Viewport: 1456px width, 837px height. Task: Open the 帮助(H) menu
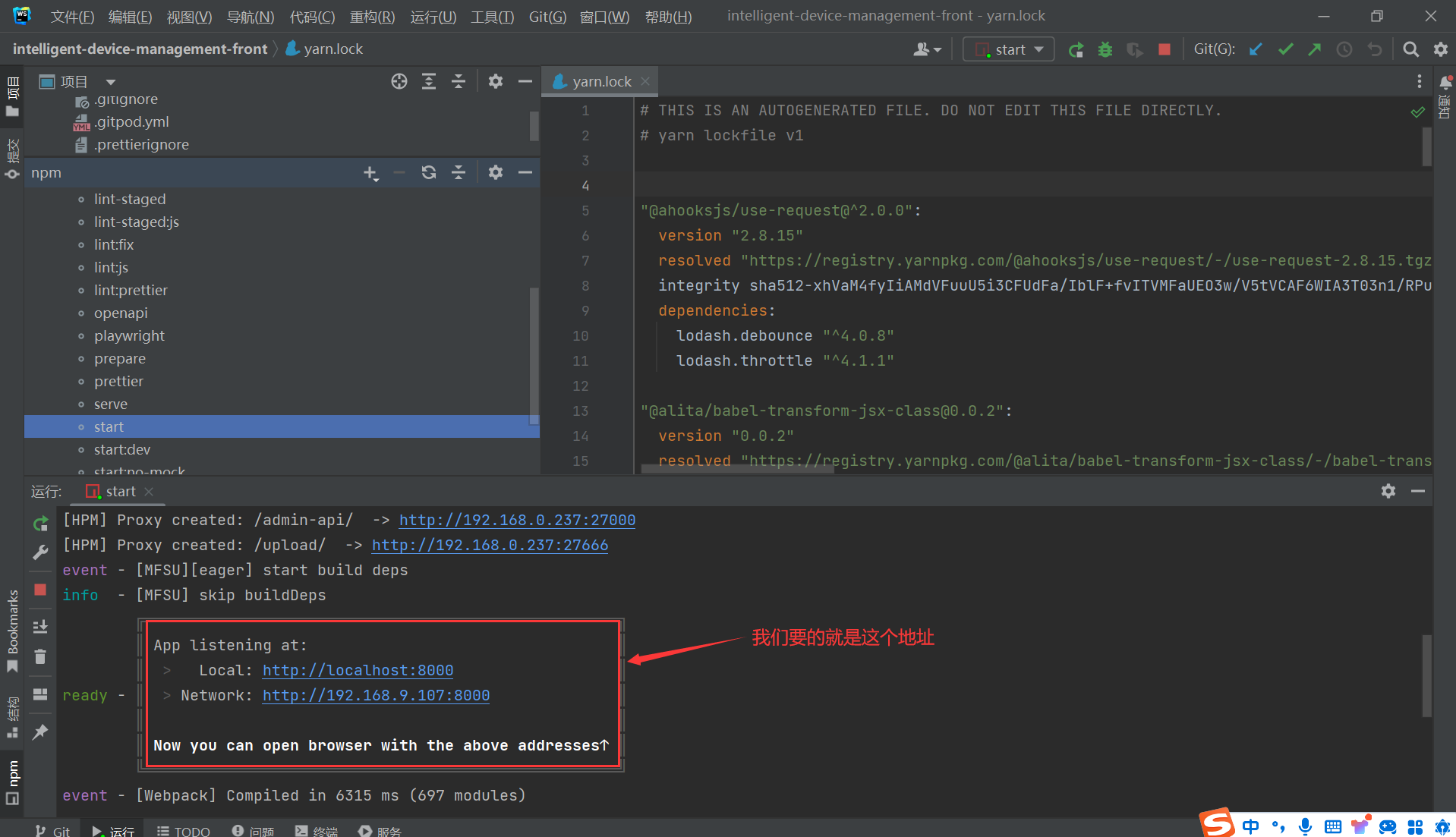(x=668, y=17)
